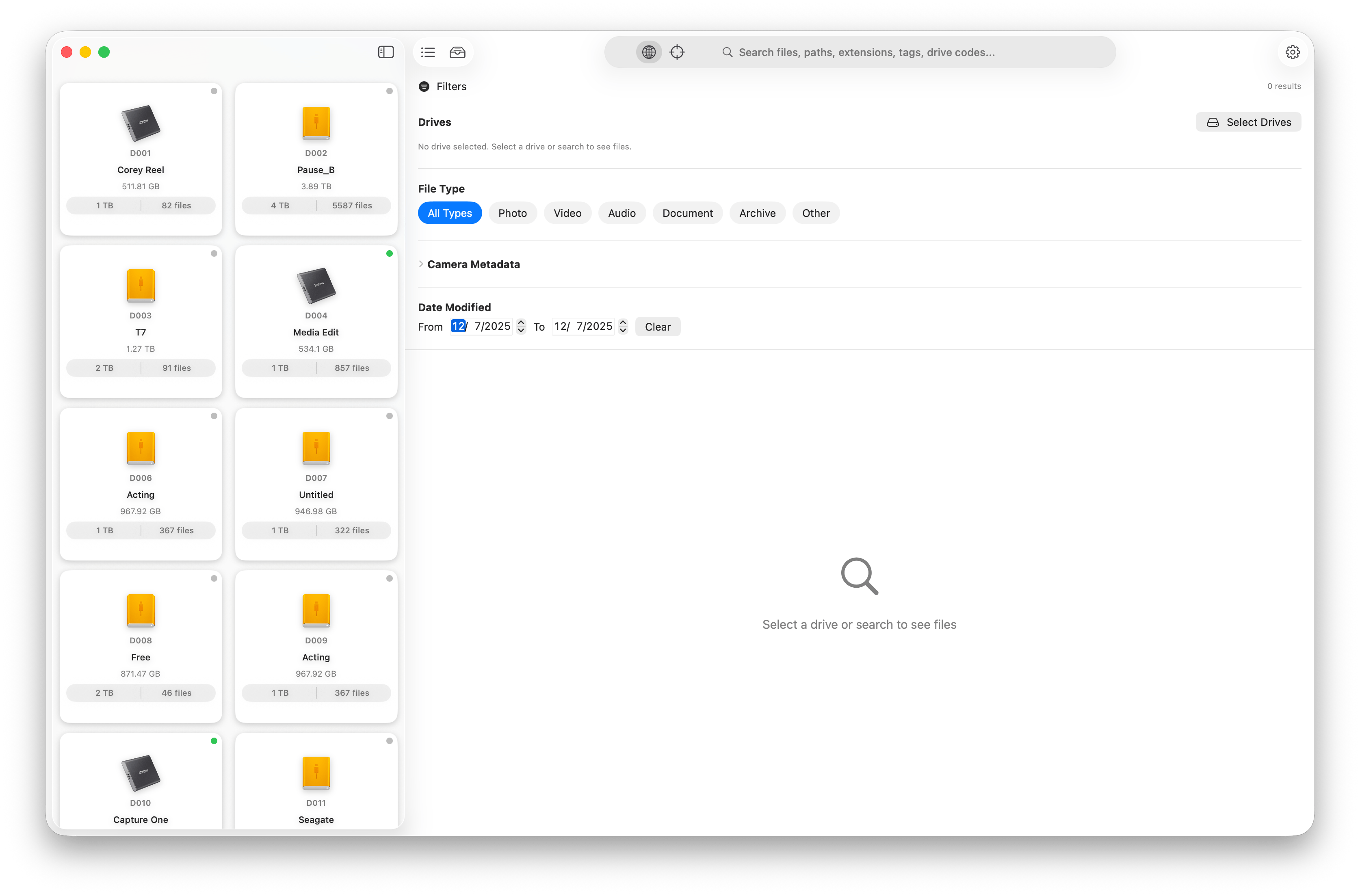Select the globe search scope icon

click(649, 52)
